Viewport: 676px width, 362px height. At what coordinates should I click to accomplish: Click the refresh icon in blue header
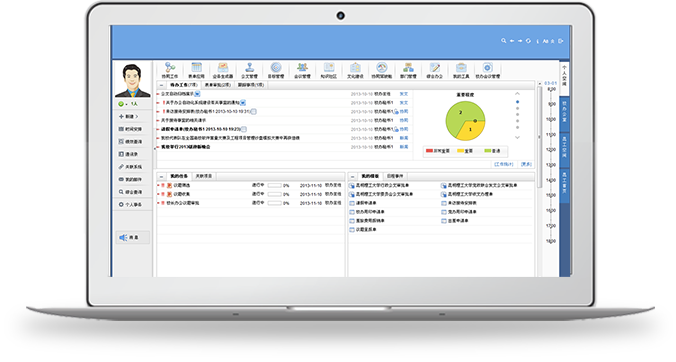[x=528, y=41]
